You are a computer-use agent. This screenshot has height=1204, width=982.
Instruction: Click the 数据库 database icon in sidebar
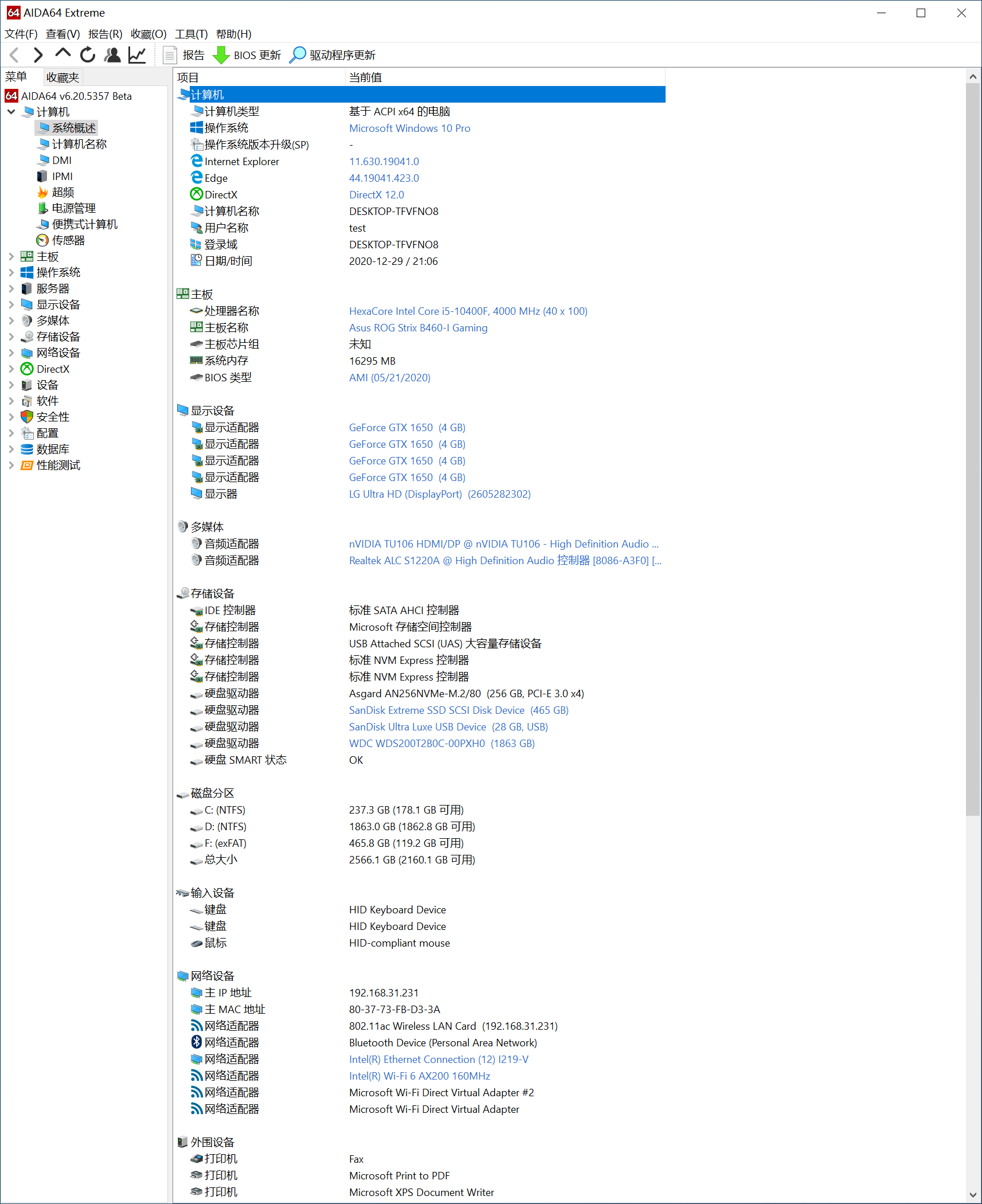pyautogui.click(x=27, y=449)
